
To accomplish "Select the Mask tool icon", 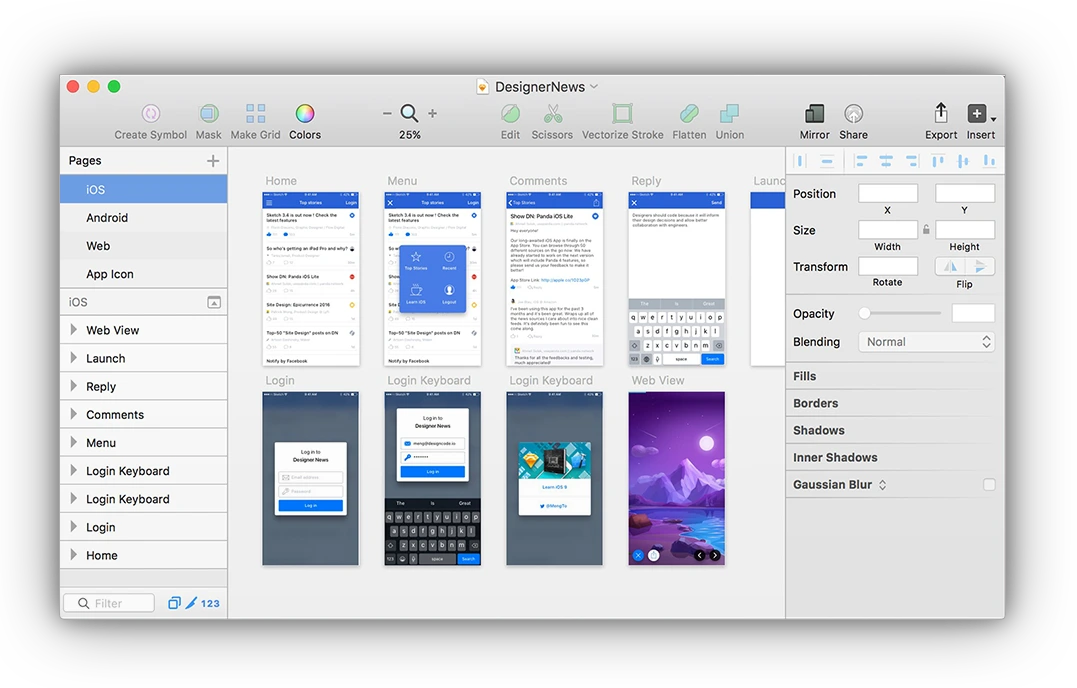I will (x=209, y=114).
